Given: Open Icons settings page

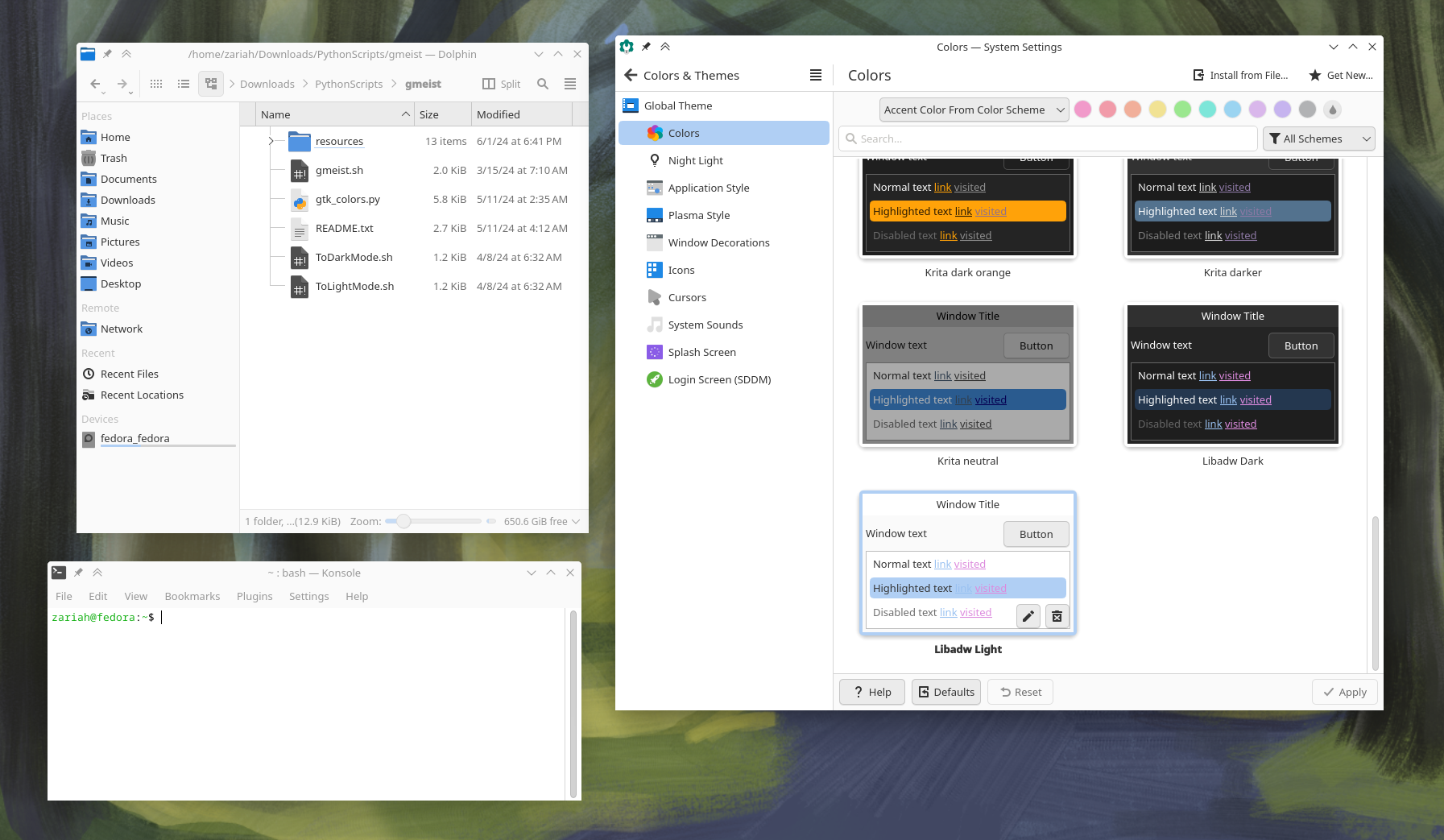Looking at the screenshot, I should click(724, 270).
